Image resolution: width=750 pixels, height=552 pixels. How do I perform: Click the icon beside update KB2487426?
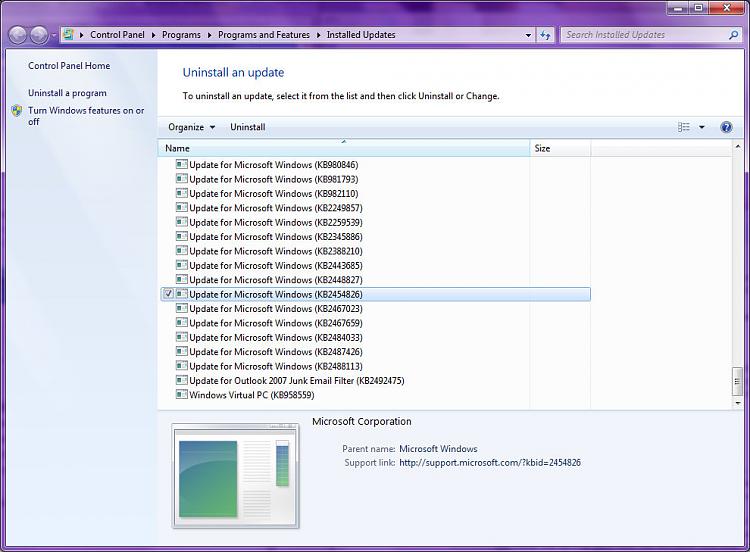(181, 352)
